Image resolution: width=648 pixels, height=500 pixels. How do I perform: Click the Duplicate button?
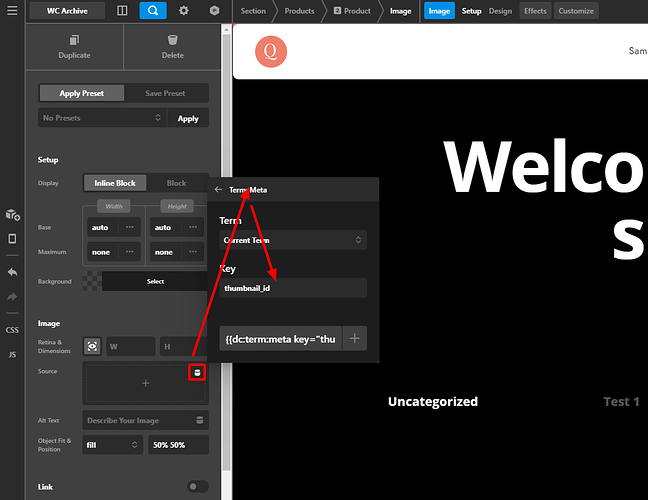point(74,47)
